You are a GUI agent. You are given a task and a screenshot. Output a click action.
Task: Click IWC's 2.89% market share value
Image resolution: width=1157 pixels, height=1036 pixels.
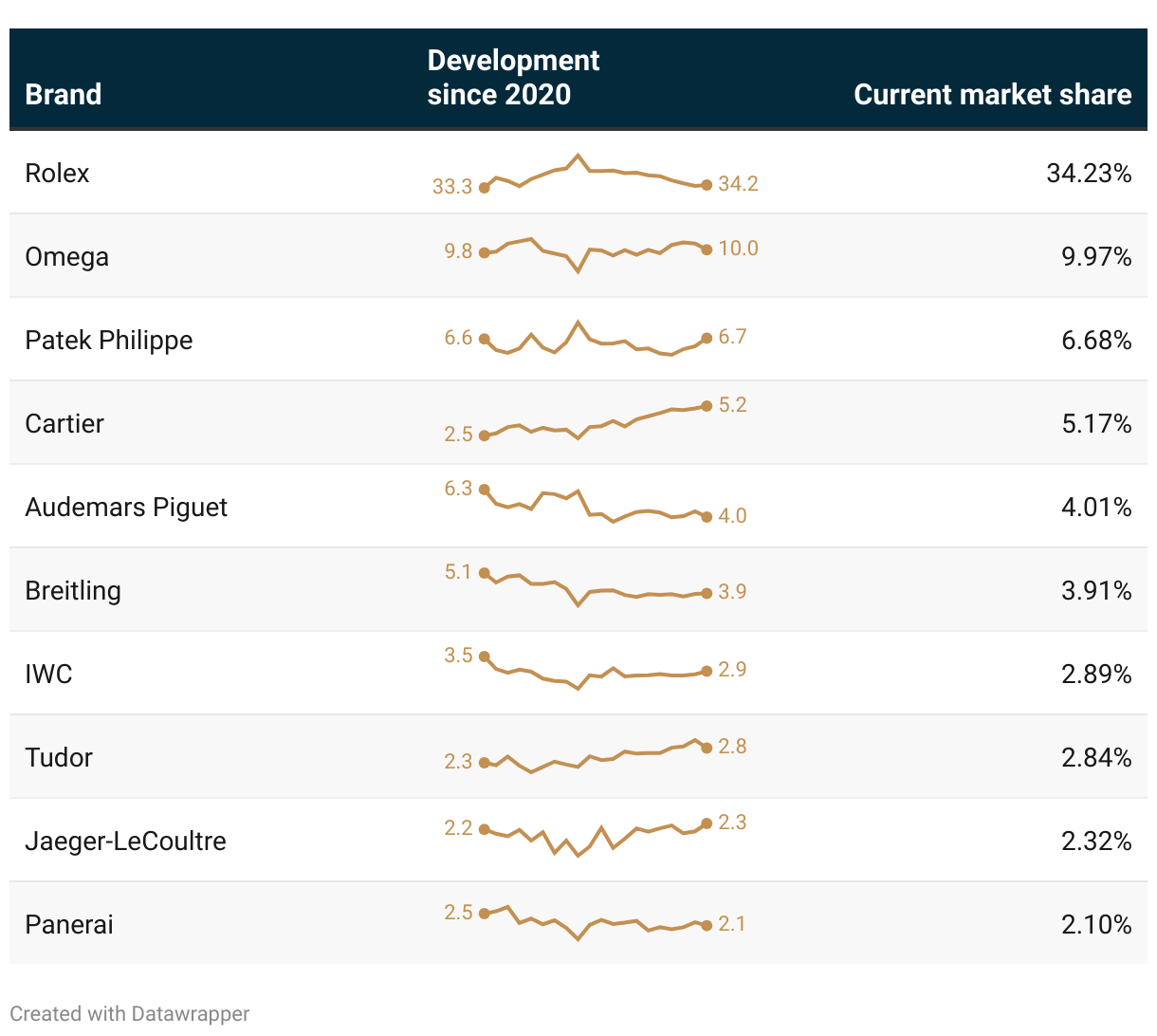1095,675
